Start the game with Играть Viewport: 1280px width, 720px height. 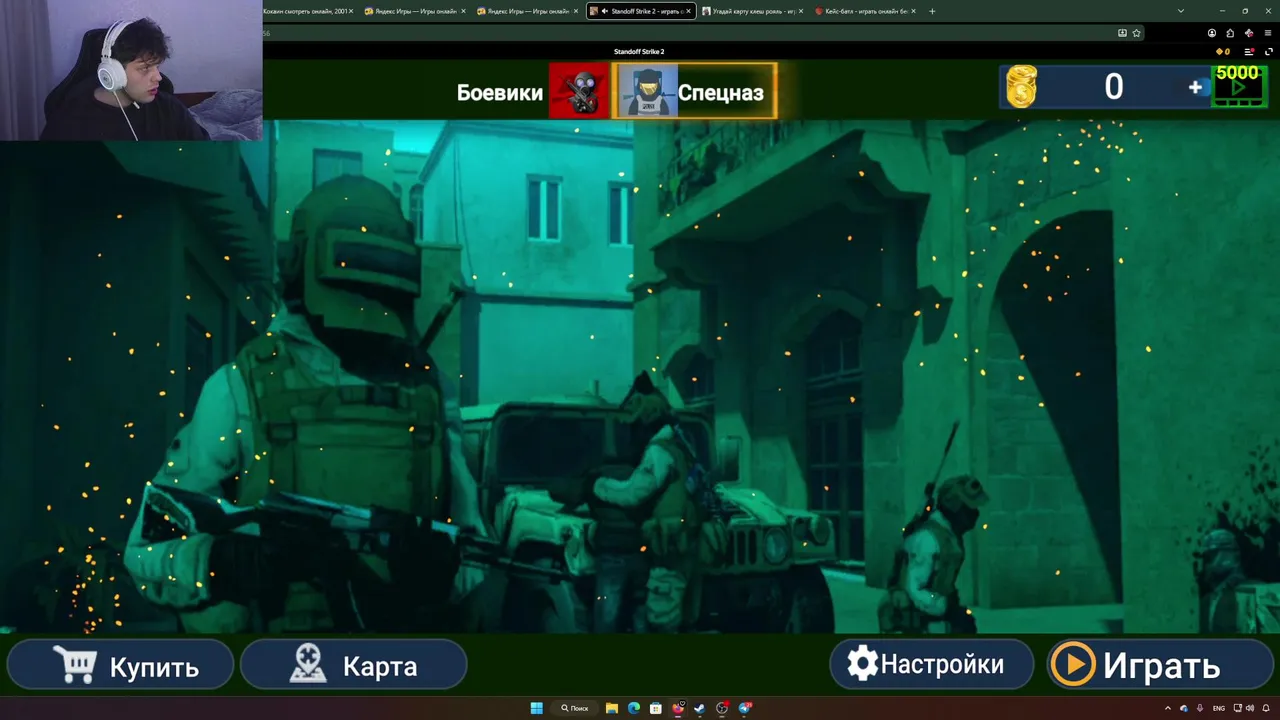click(x=1160, y=665)
